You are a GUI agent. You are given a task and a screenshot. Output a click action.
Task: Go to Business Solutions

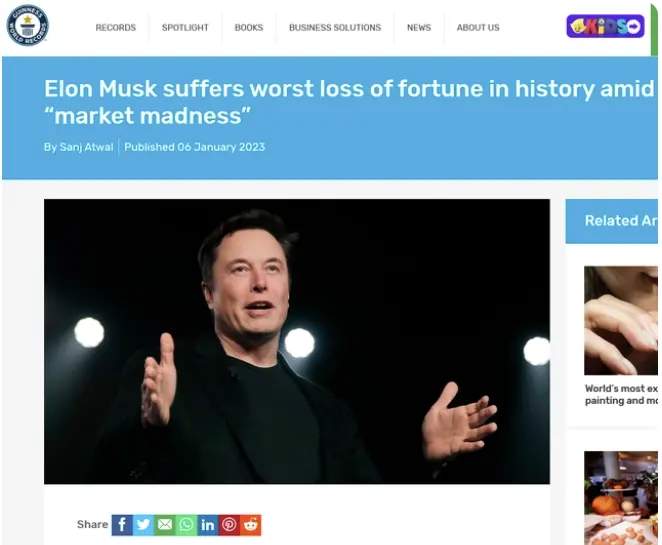[335, 27]
